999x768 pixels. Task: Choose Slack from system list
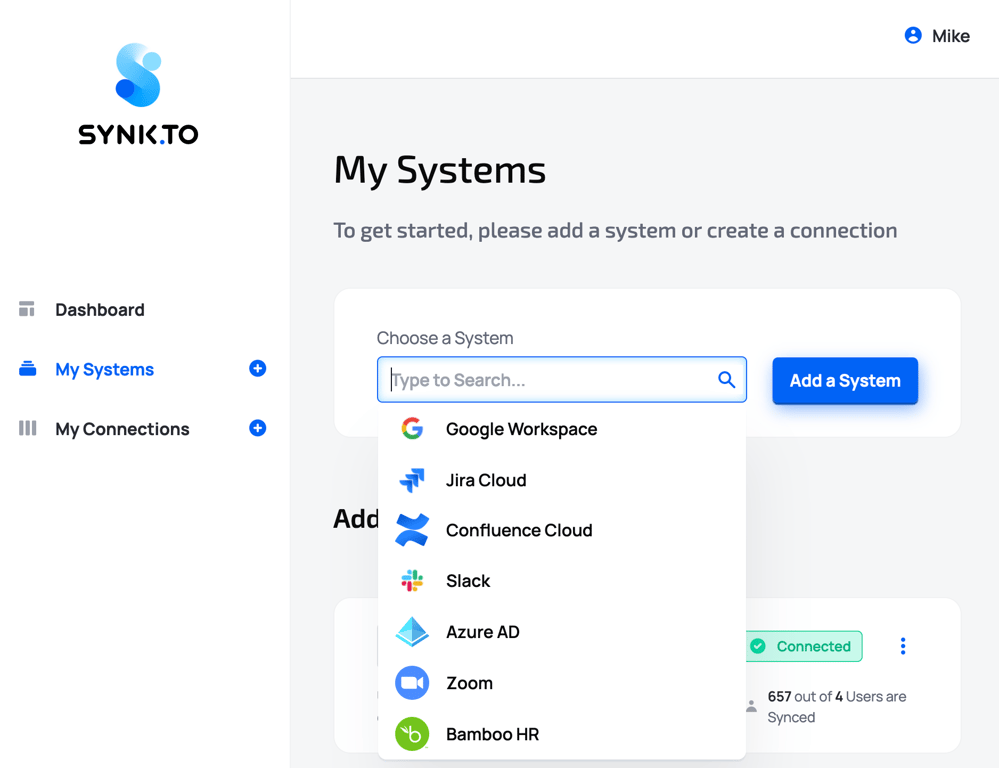point(561,581)
